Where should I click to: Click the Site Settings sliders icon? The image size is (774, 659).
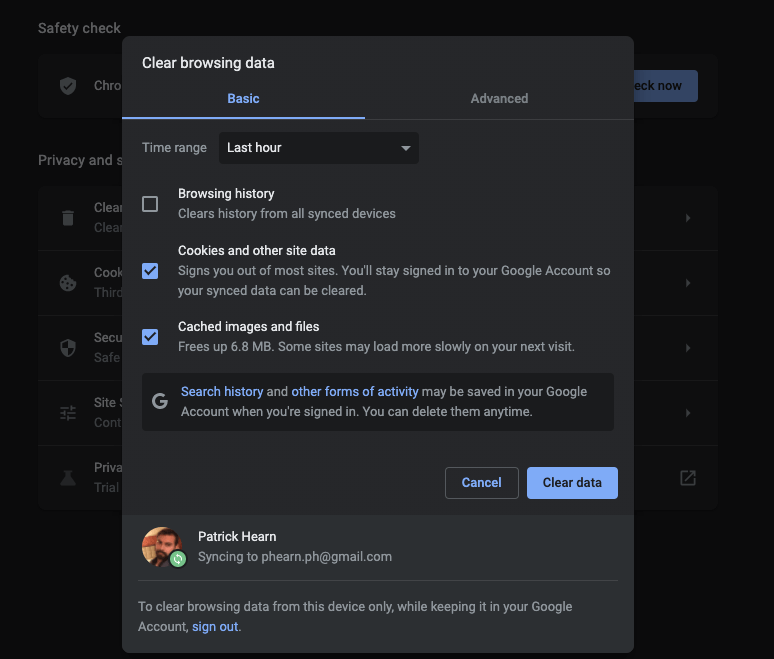68,413
